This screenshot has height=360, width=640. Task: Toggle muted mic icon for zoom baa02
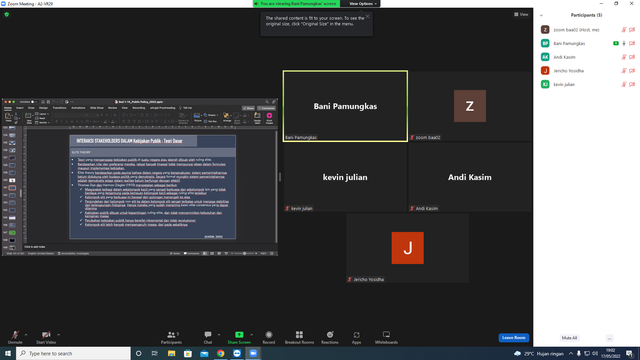click(x=624, y=30)
